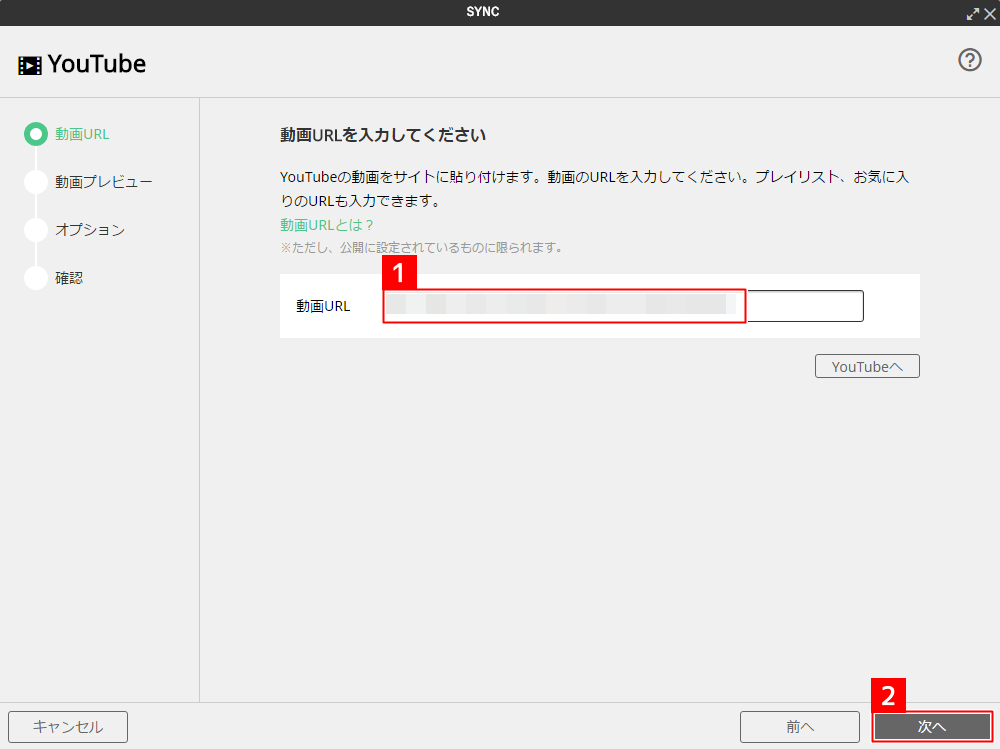
Task: Click the YouTube header title text
Action: [x=97, y=64]
